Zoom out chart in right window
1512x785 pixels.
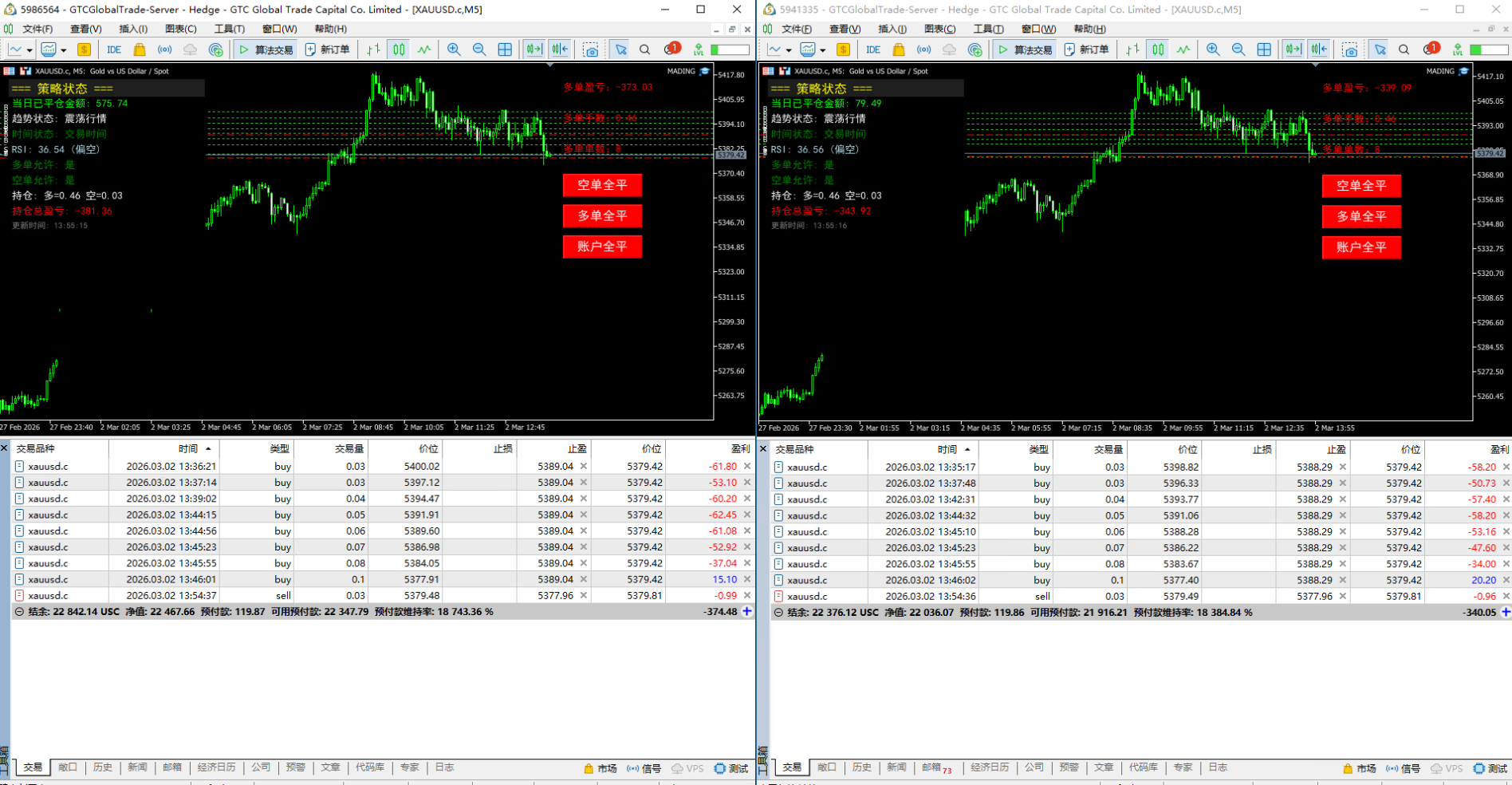(1238, 49)
